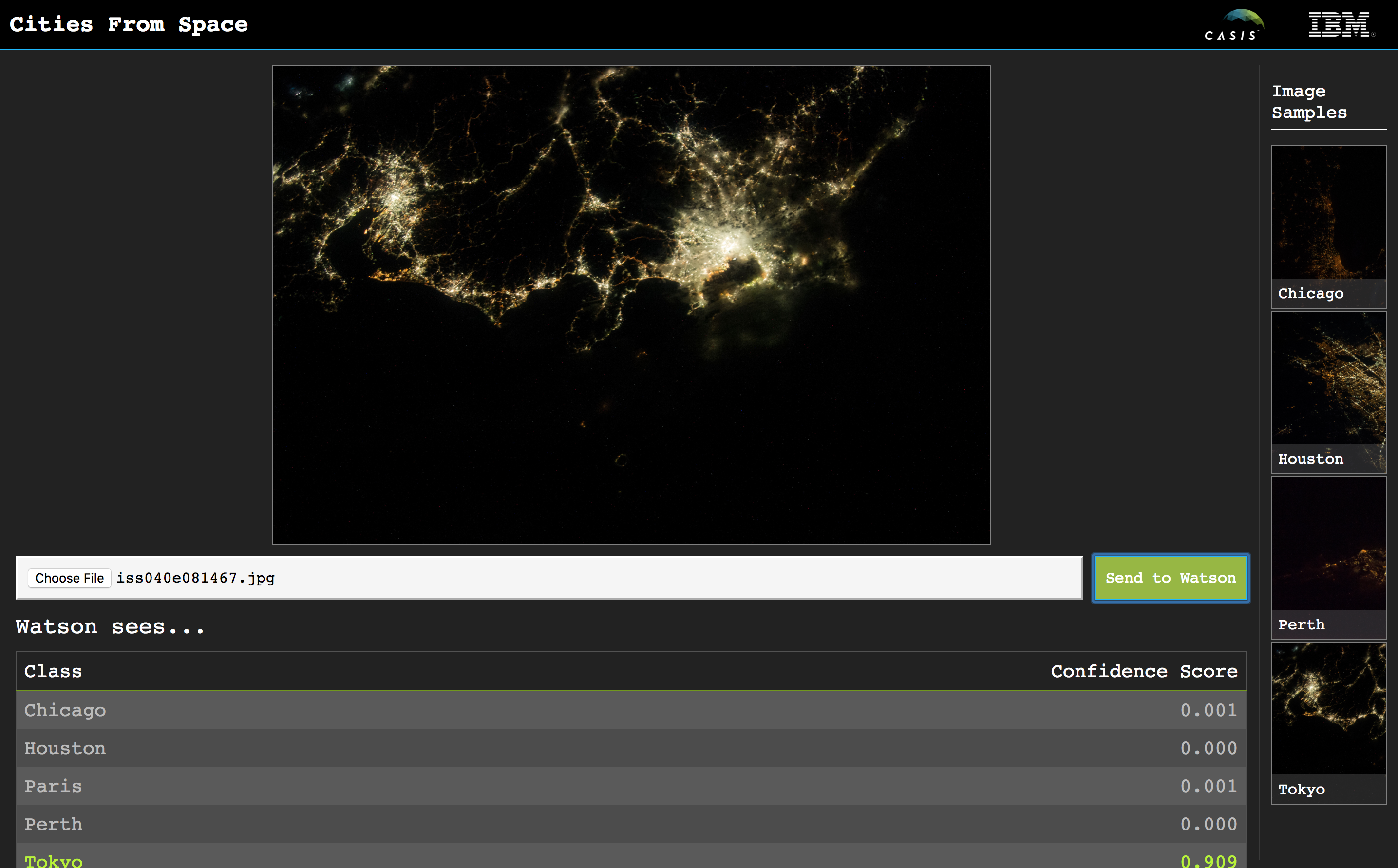Viewport: 1398px width, 868px height.
Task: Click the Cities From Space title
Action: click(129, 24)
